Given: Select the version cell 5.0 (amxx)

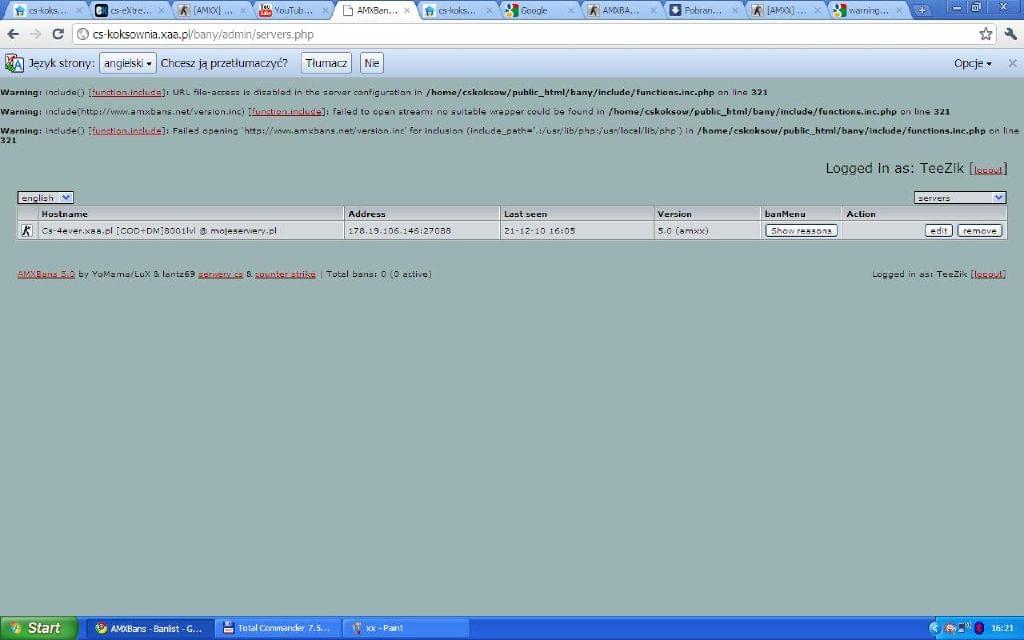Looking at the screenshot, I should [683, 231].
